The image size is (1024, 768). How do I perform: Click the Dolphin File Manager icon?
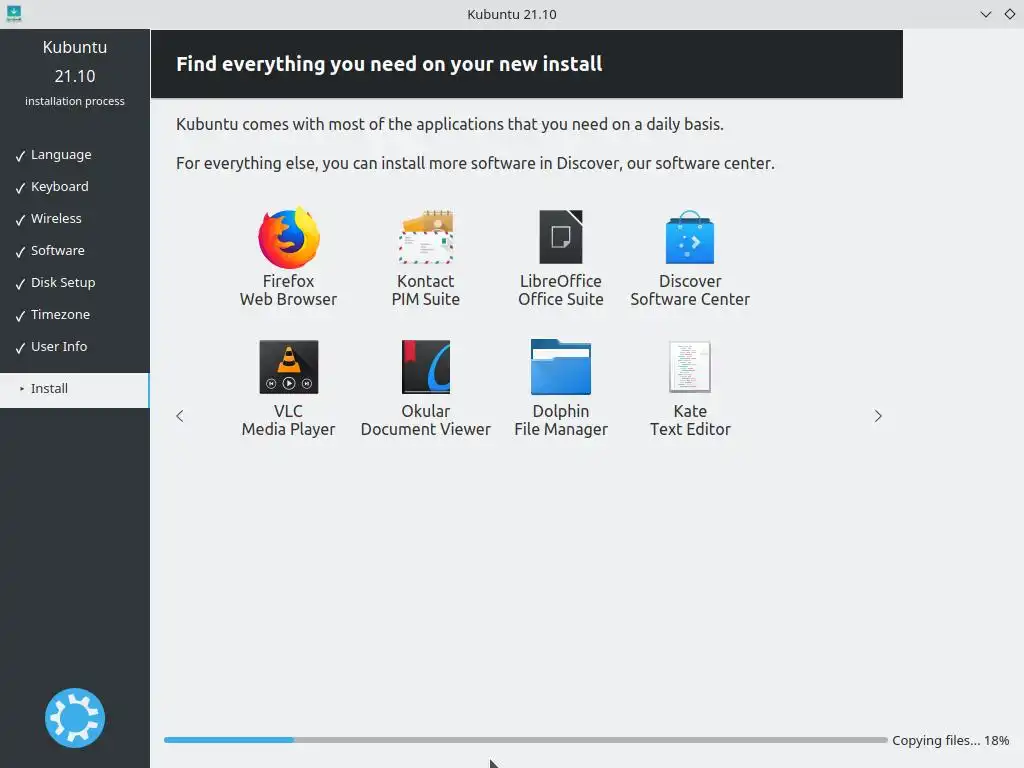[561, 367]
